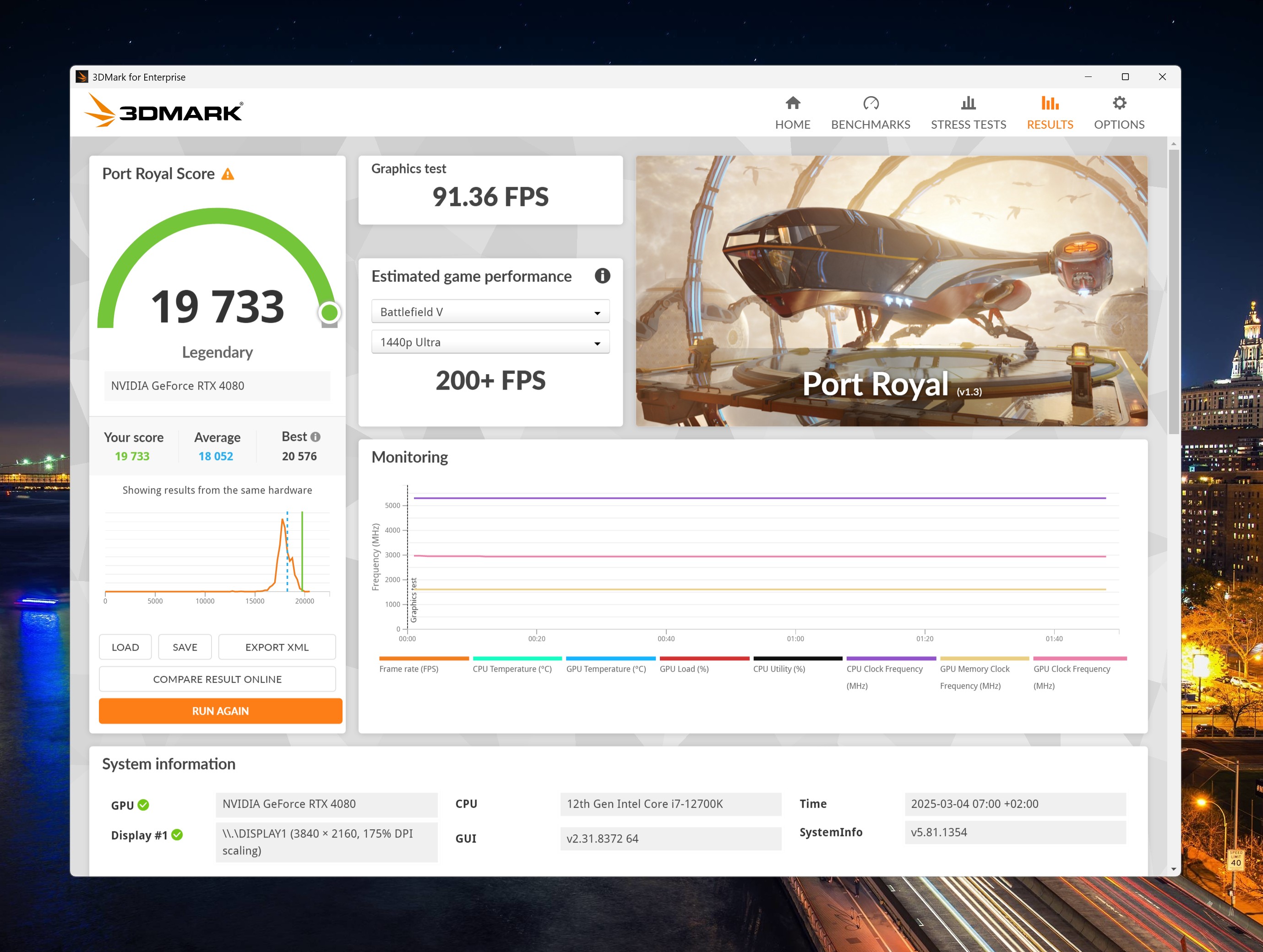The height and width of the screenshot is (952, 1263).
Task: Click the vertical scrollbar thumb
Action: (1173, 291)
